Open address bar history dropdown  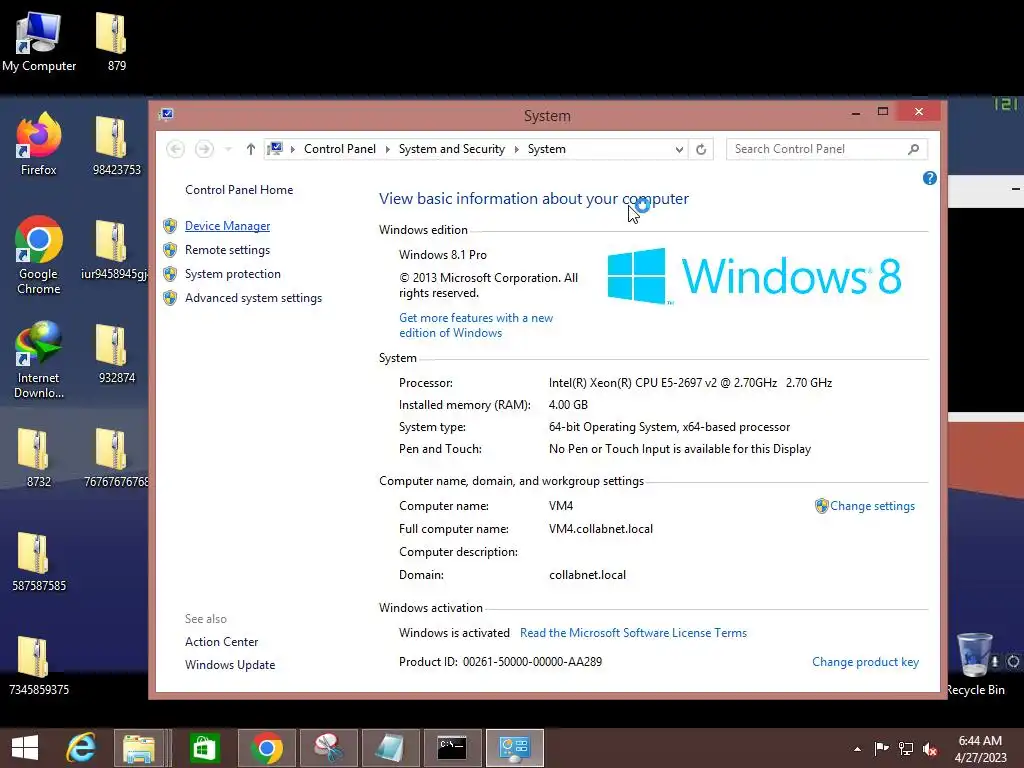pos(679,149)
